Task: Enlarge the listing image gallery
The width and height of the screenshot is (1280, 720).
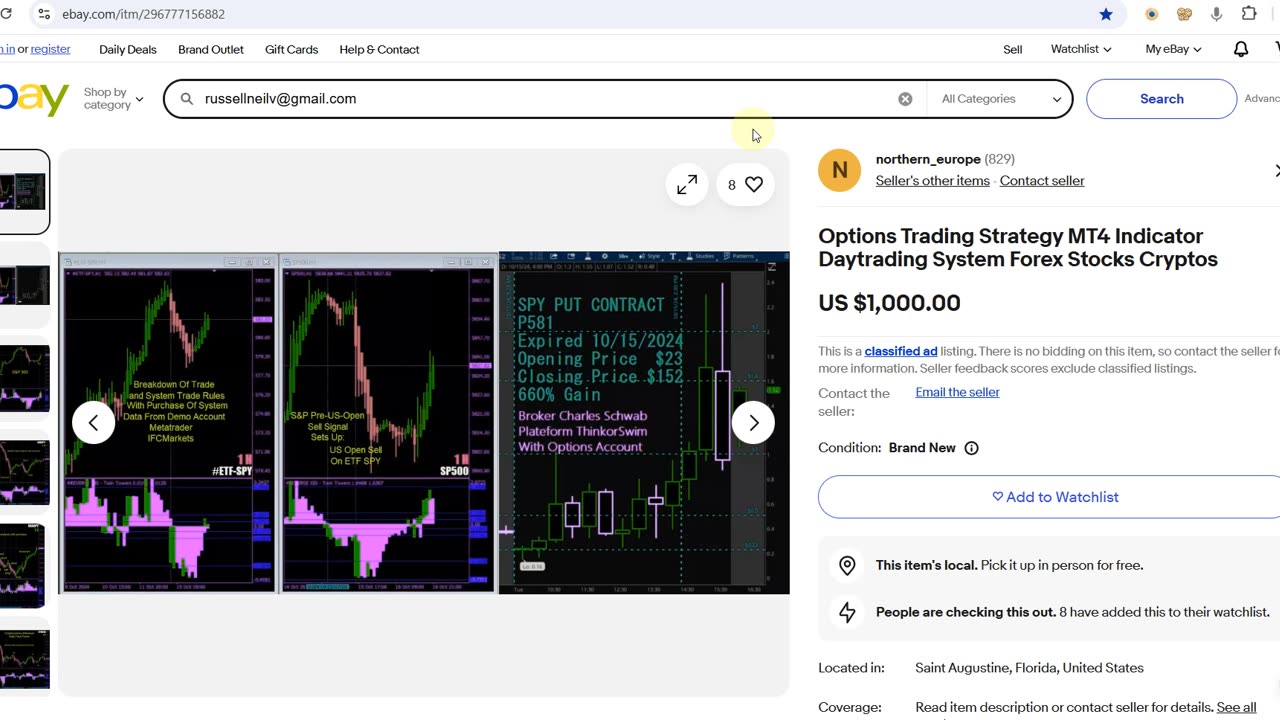Action: pyautogui.click(x=687, y=185)
